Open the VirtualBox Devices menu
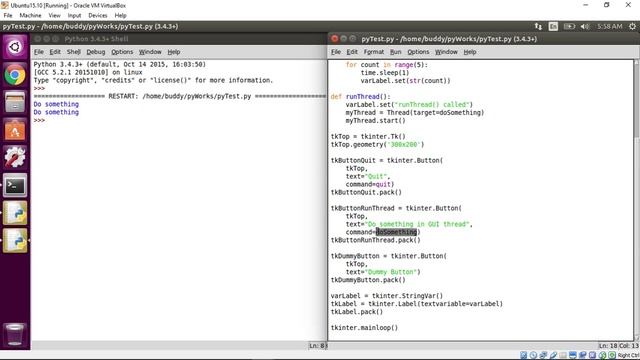 click(x=98, y=16)
